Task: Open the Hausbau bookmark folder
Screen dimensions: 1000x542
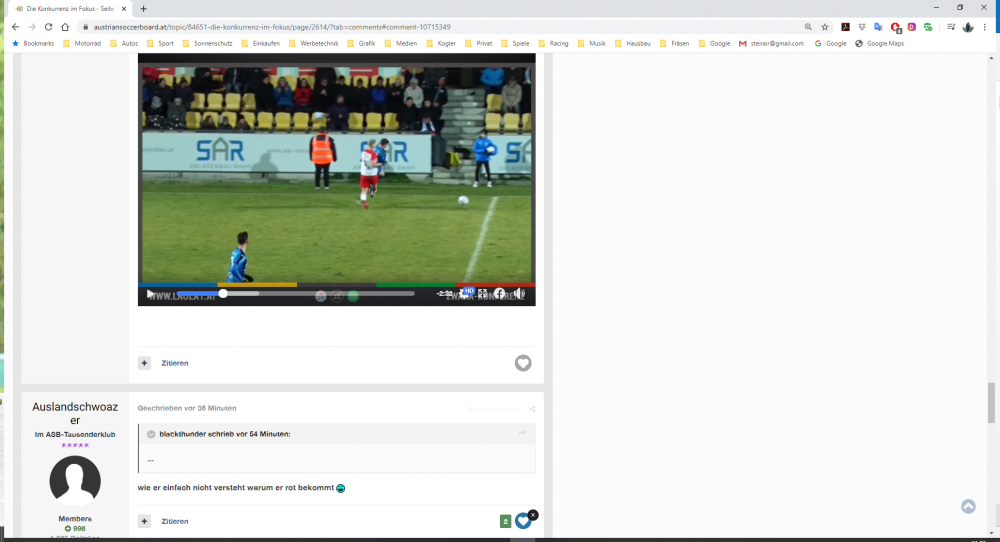Action: point(633,43)
